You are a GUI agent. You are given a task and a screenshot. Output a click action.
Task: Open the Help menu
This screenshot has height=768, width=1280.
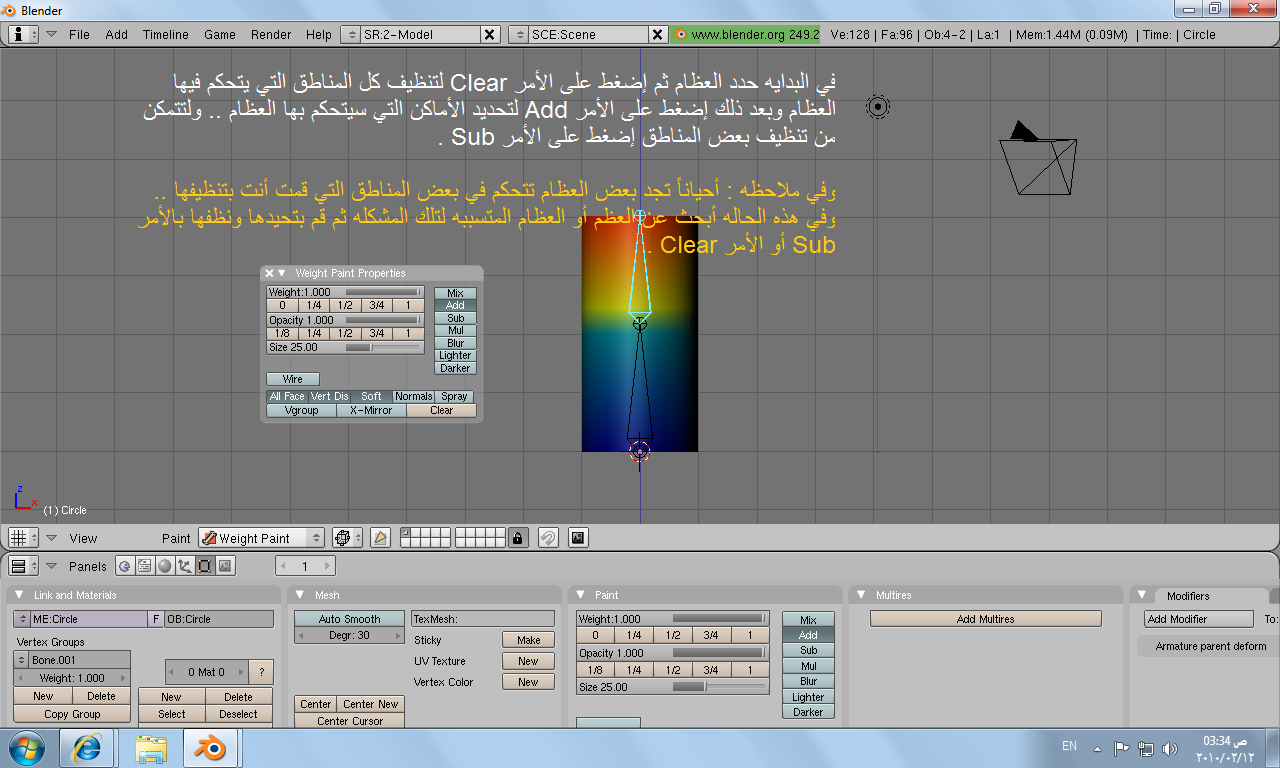tap(319, 34)
